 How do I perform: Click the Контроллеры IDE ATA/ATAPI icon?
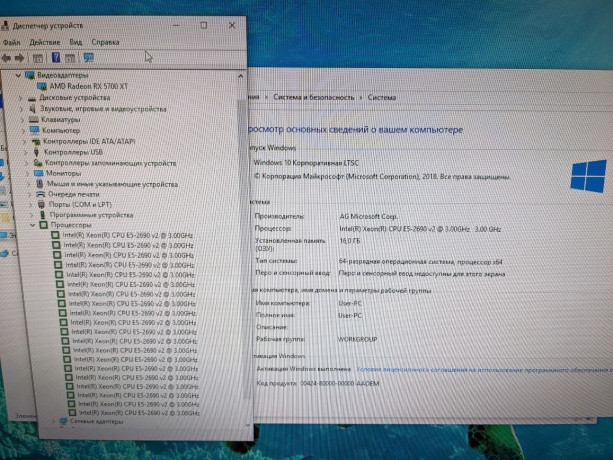point(36,141)
